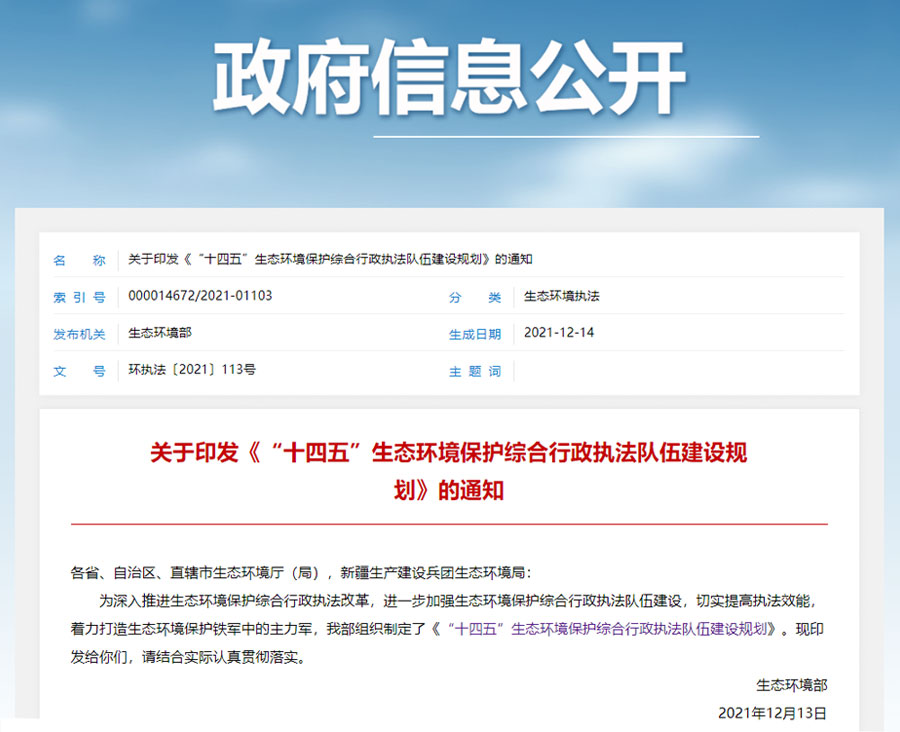This screenshot has height=732, width=900.
Task: Click 生态环境部 in the 发布机关 row
Action: click(x=160, y=333)
